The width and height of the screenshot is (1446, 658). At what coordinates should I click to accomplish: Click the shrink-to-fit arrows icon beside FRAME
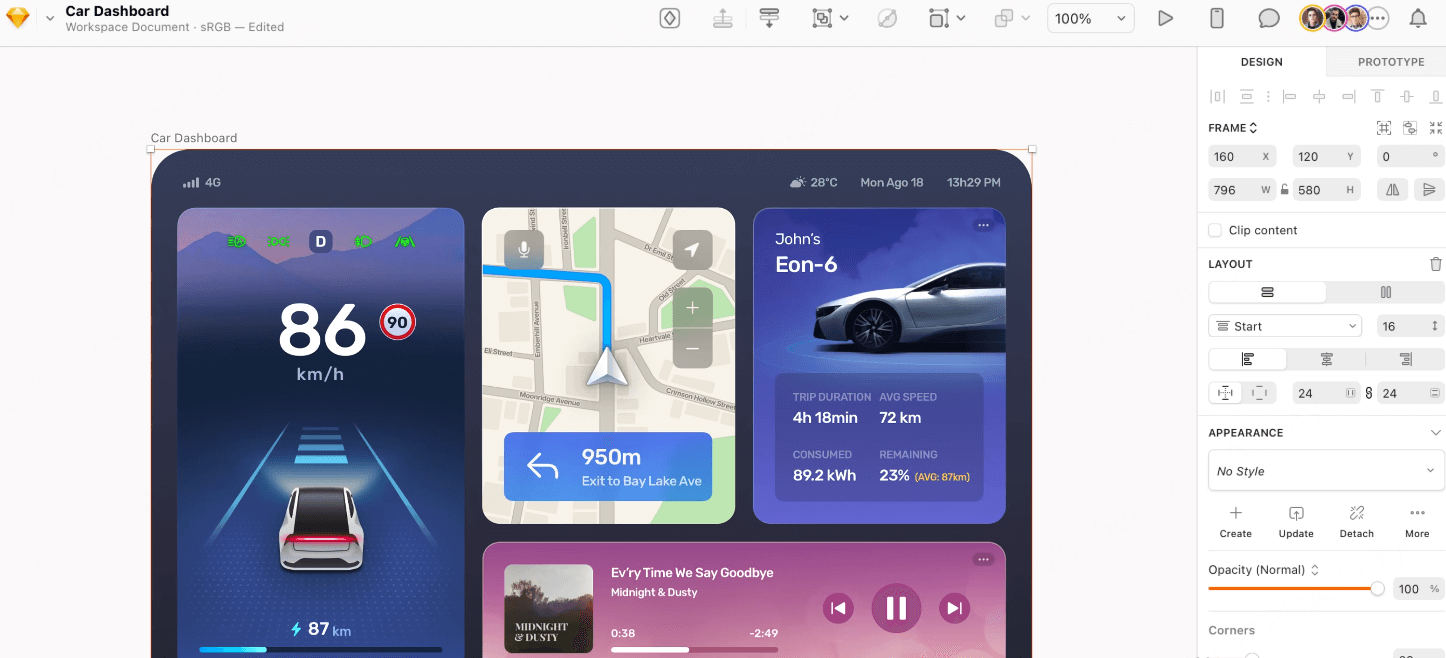click(x=1436, y=128)
